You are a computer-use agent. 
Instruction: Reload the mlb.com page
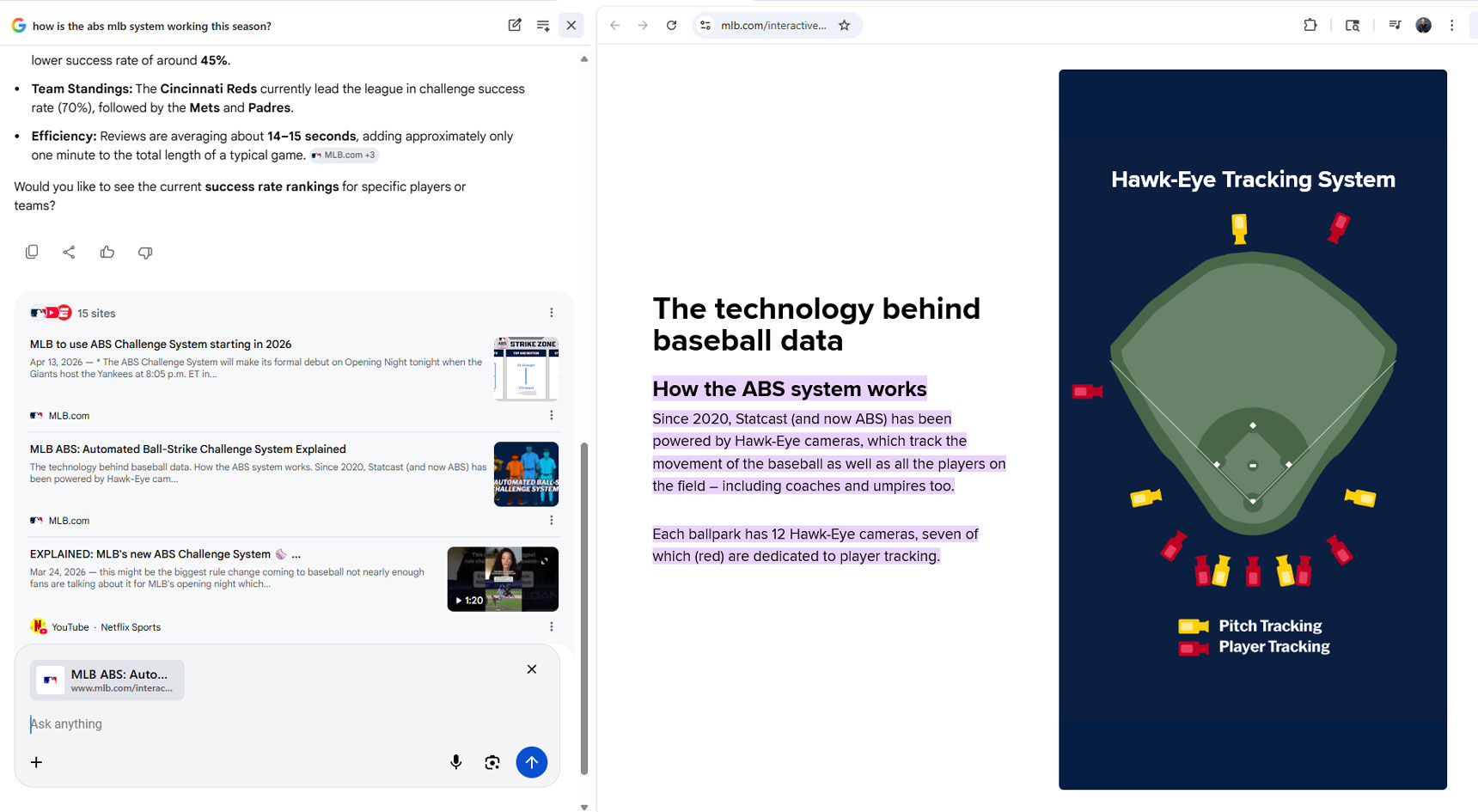[672, 26]
